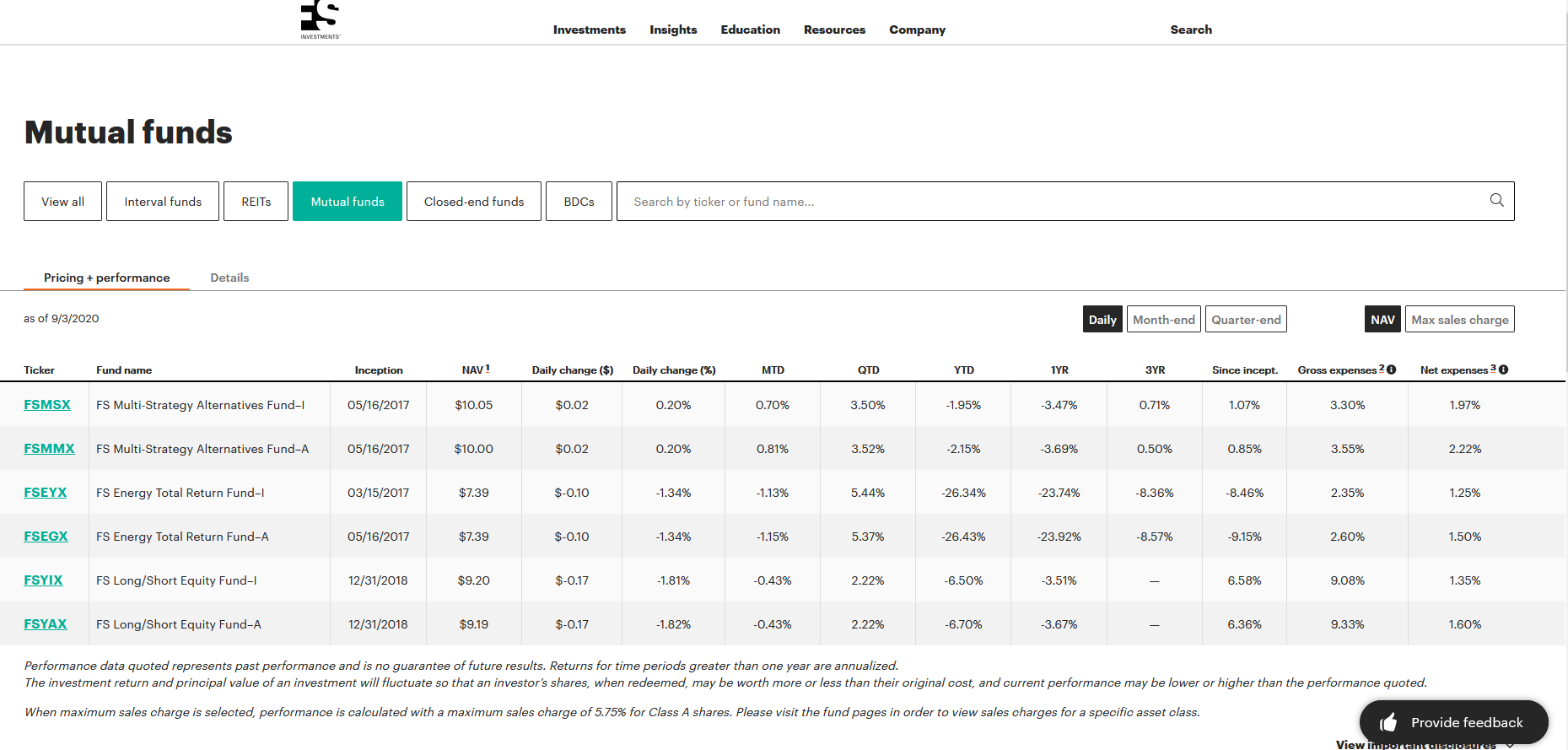1568x750 pixels.
Task: Click the YTD column header
Action: point(964,370)
